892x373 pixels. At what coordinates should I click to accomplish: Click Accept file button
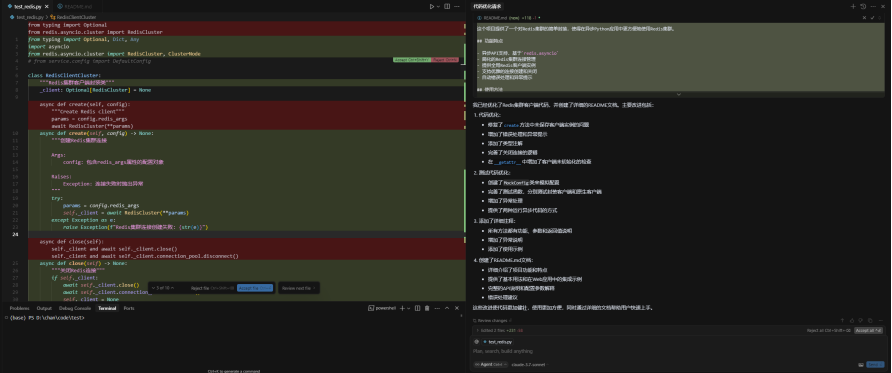point(255,288)
